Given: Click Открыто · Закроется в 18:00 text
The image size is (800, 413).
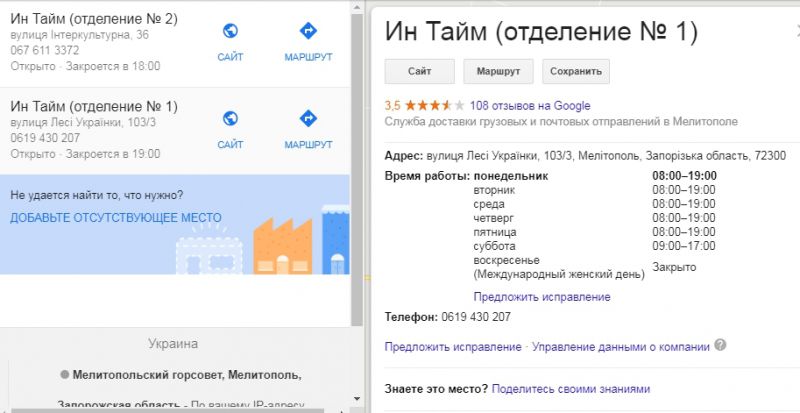Looking at the screenshot, I should [85, 66].
